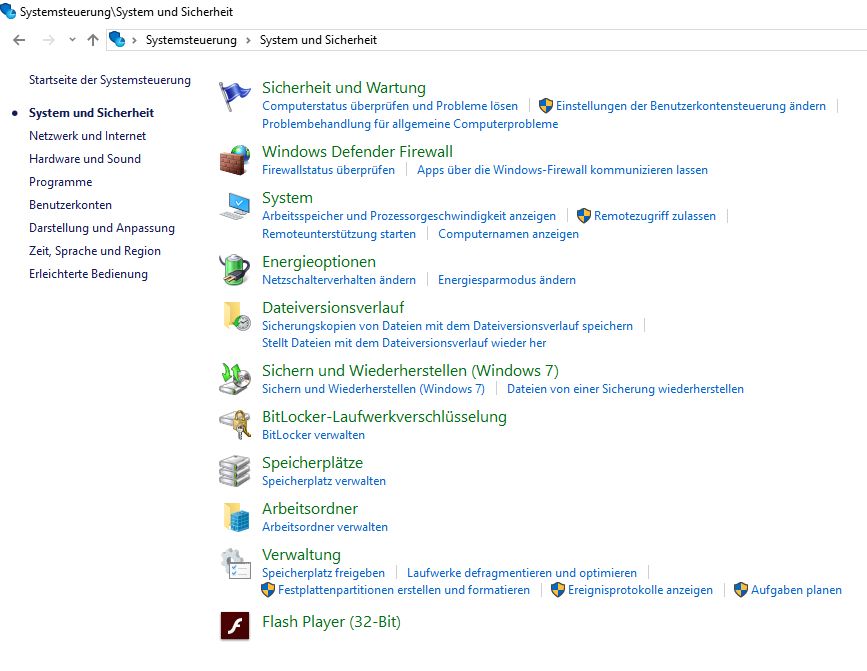Open Einstellungen der Benutzerkontensteuerung ändern

coord(691,106)
